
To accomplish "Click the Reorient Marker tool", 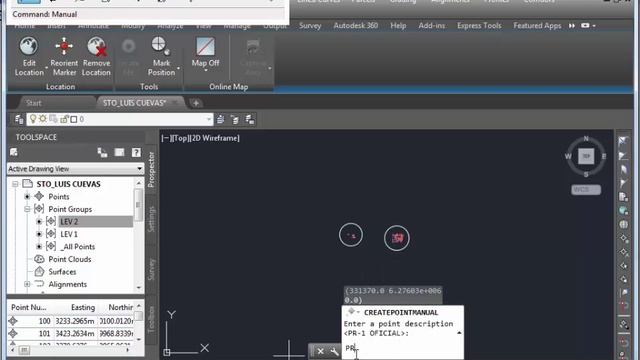I will (x=64, y=46).
